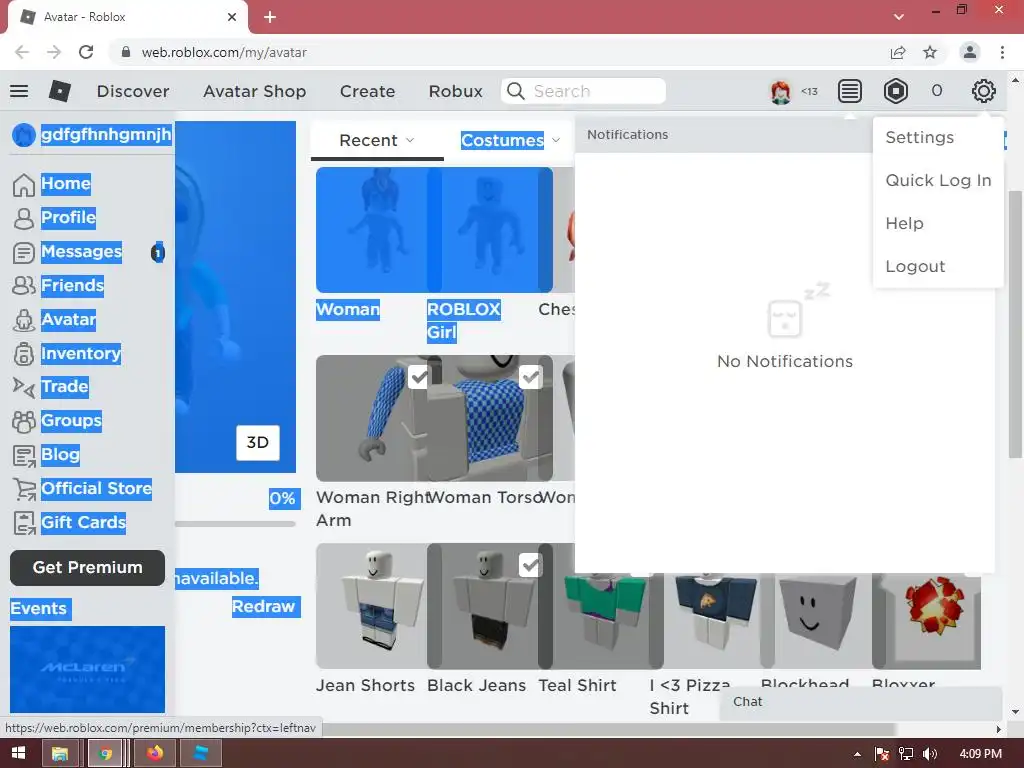Click the search magnifier icon
The image size is (1024, 768).
coord(516,91)
